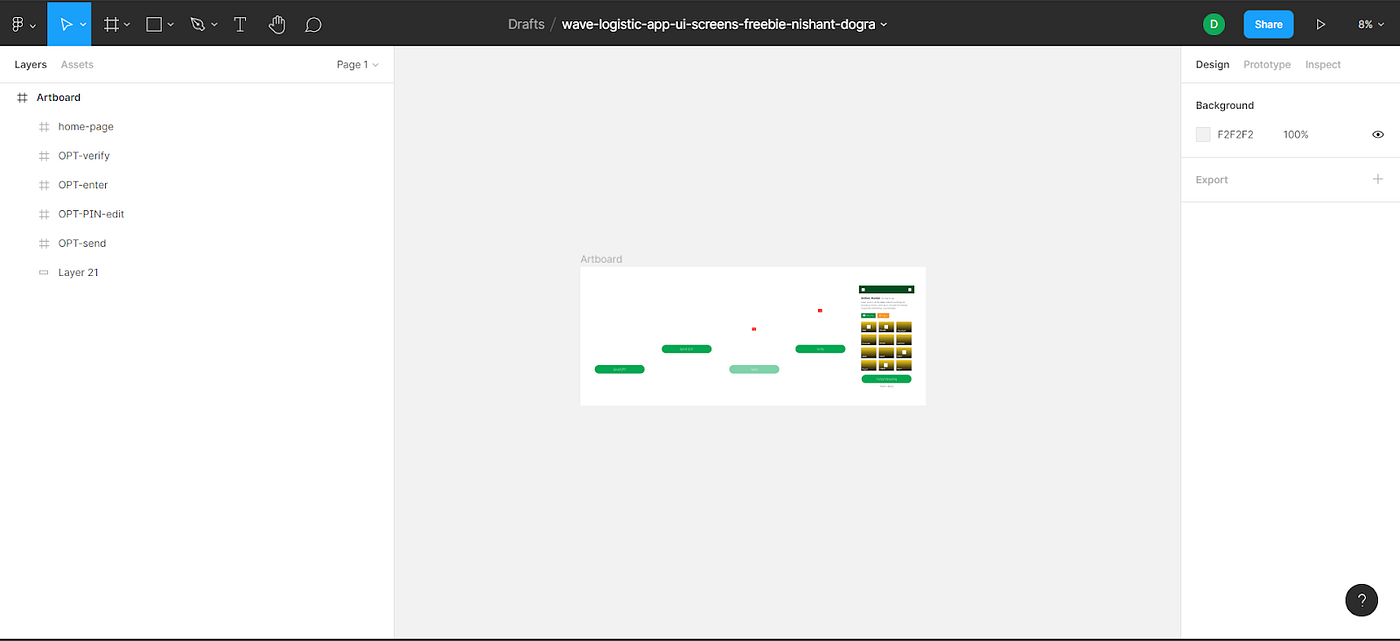
Task: Click the Share button
Action: [1268, 24]
